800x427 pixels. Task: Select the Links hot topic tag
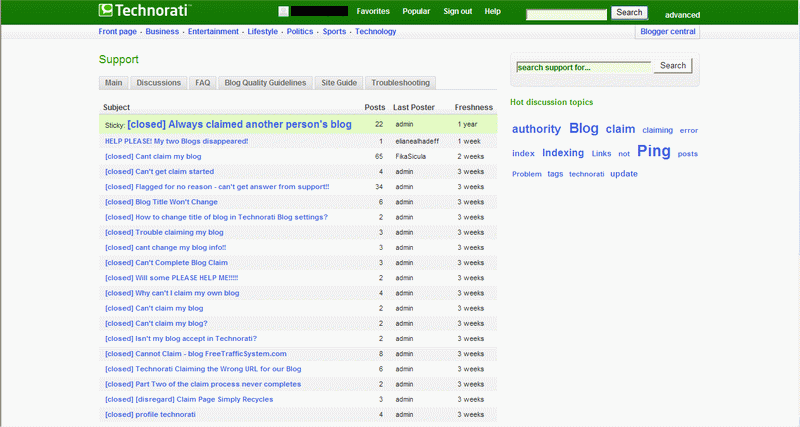point(601,154)
